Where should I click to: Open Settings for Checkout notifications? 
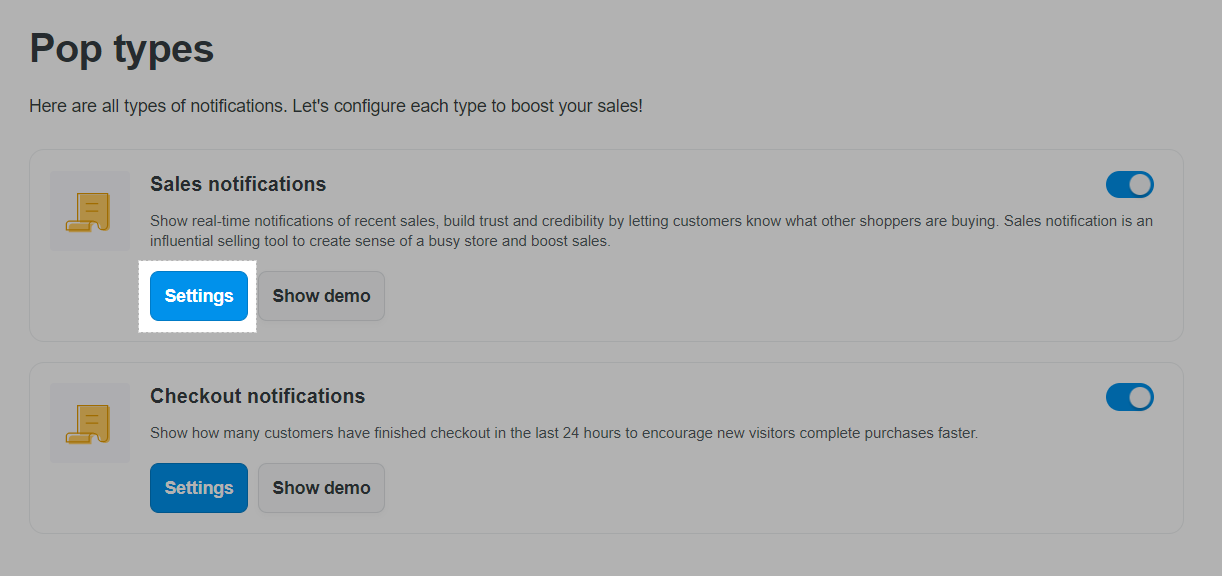[199, 488]
